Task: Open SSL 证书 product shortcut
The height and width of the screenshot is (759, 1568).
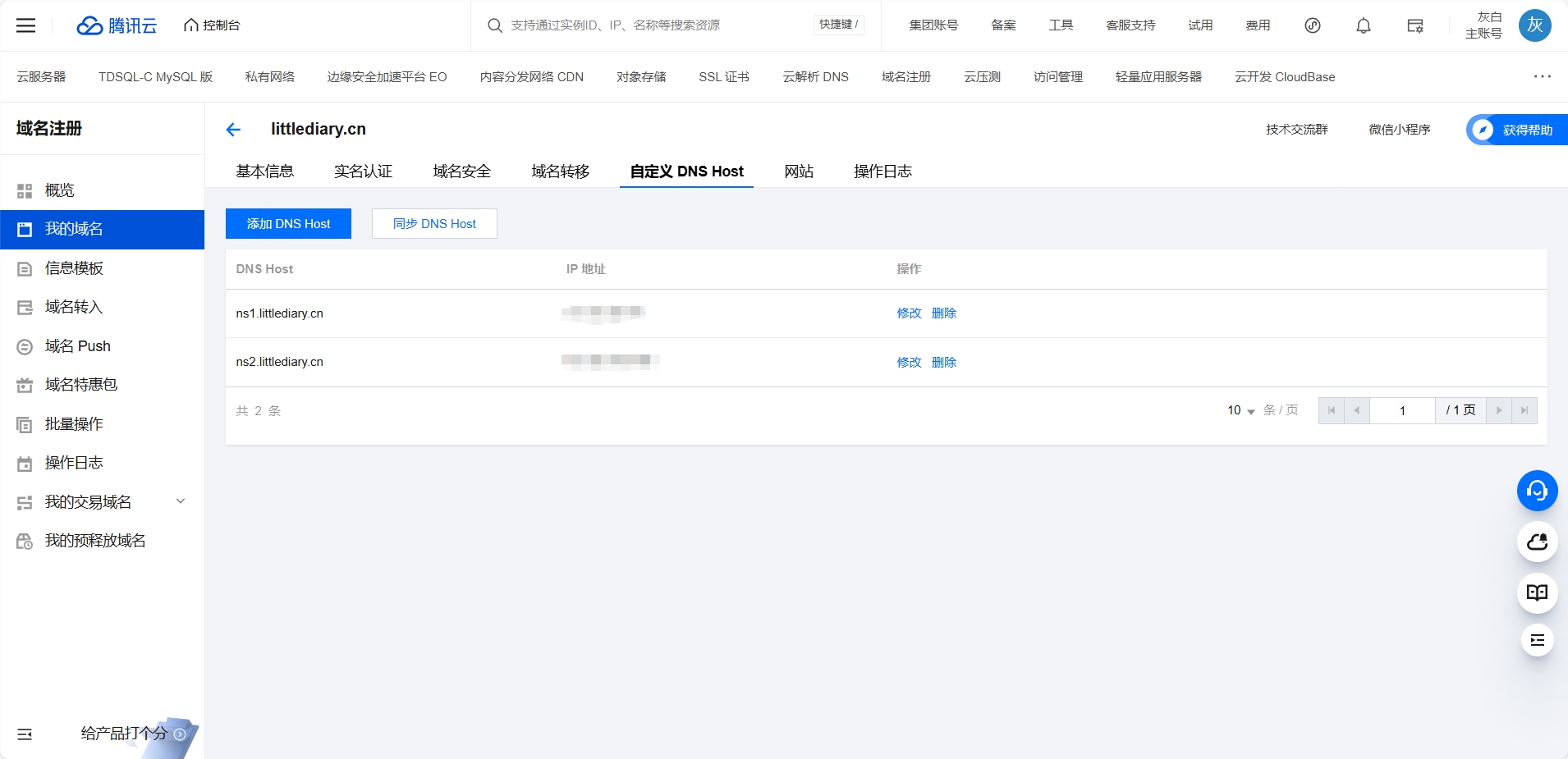Action: 724,77
